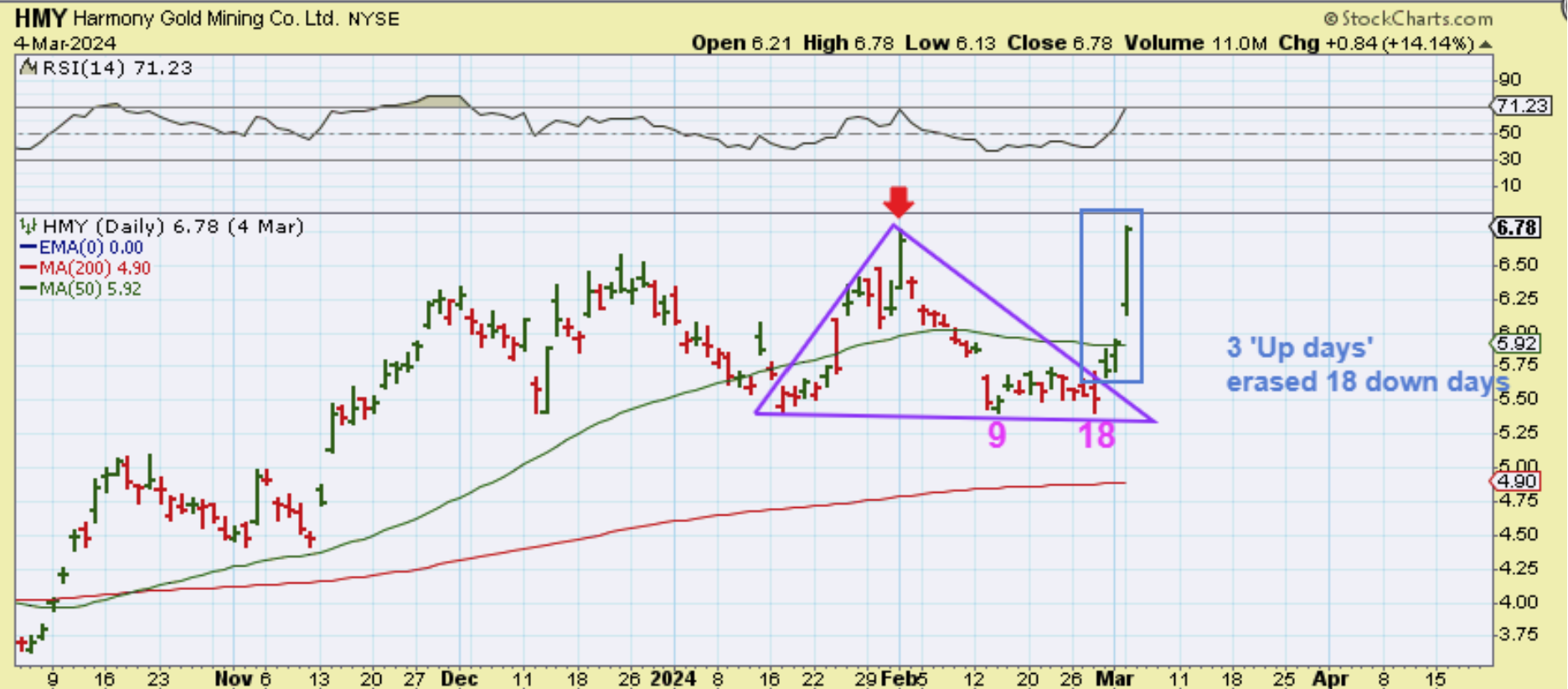The height and width of the screenshot is (689, 1568).
Task: Click the 4.00 price axis label
Action: tap(1518, 602)
